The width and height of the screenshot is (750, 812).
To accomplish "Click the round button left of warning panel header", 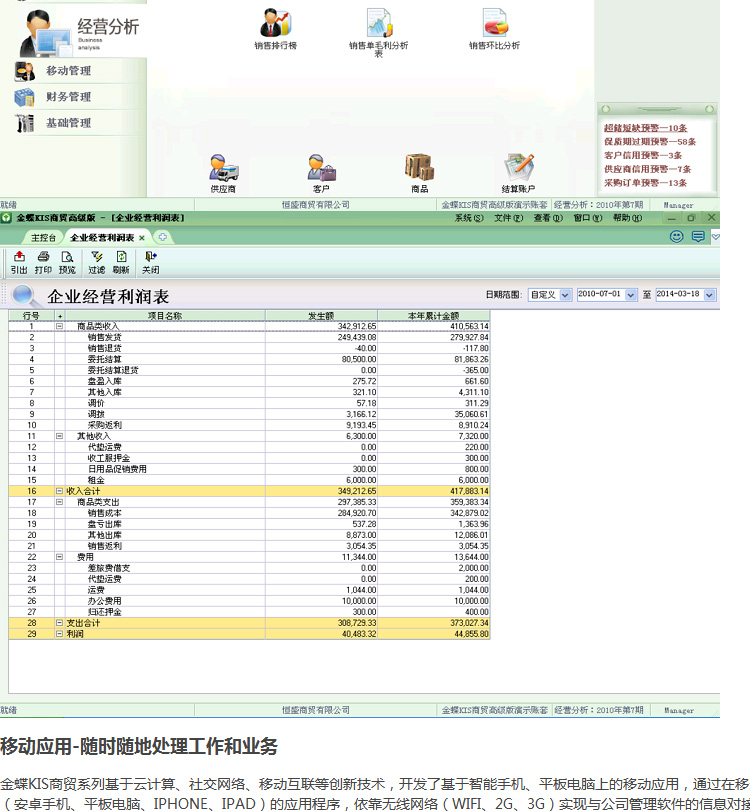I will (605, 109).
